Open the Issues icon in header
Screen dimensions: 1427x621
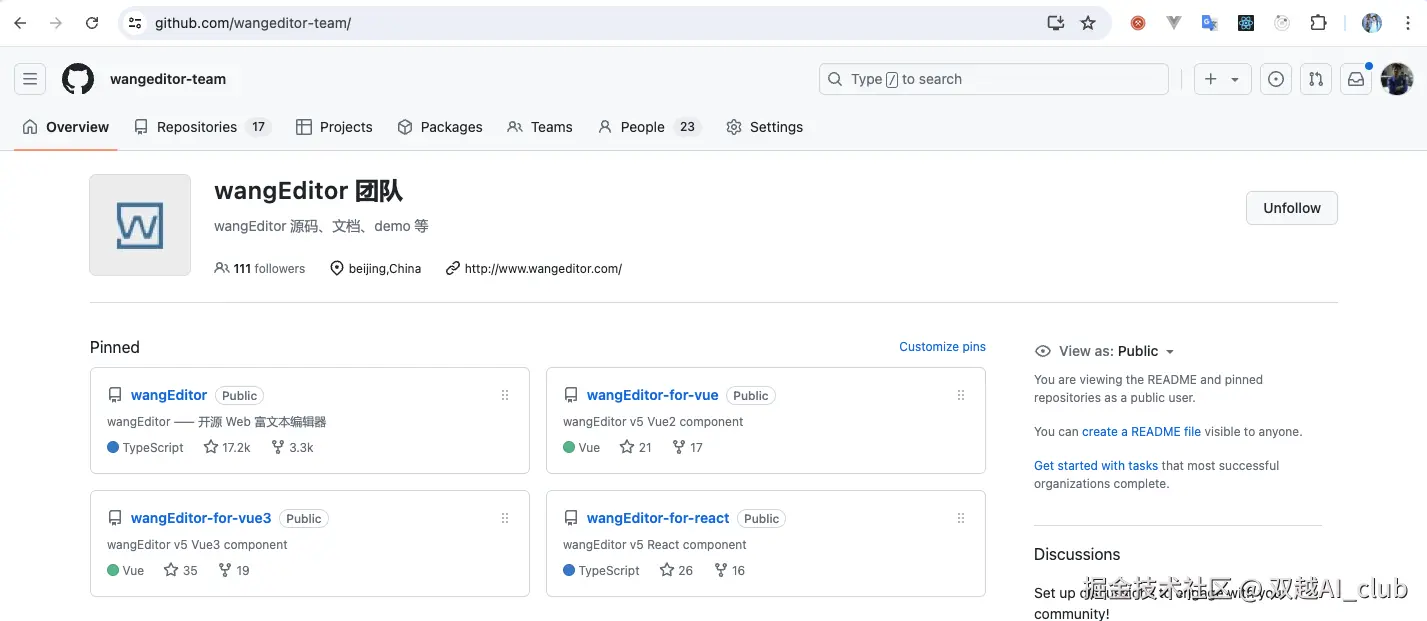click(1275, 79)
